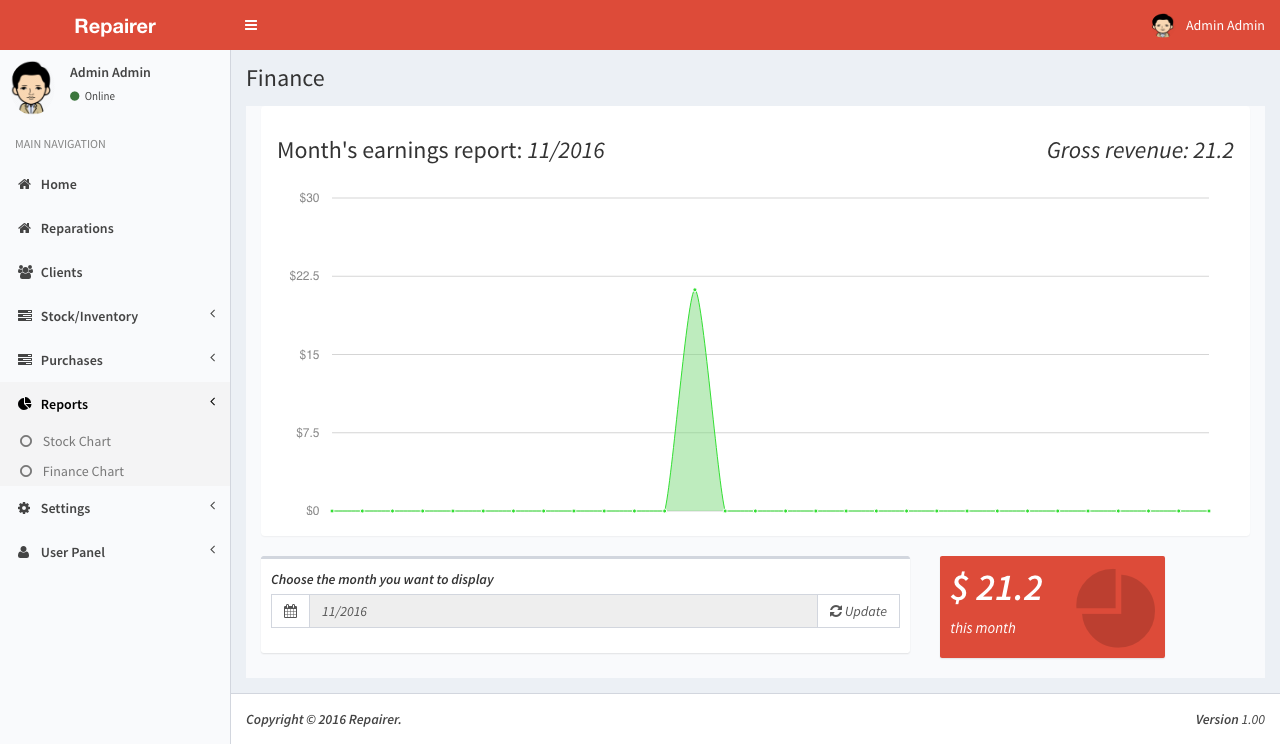1280x744 pixels.
Task: Expand the User Panel chevron
Action: (x=212, y=550)
